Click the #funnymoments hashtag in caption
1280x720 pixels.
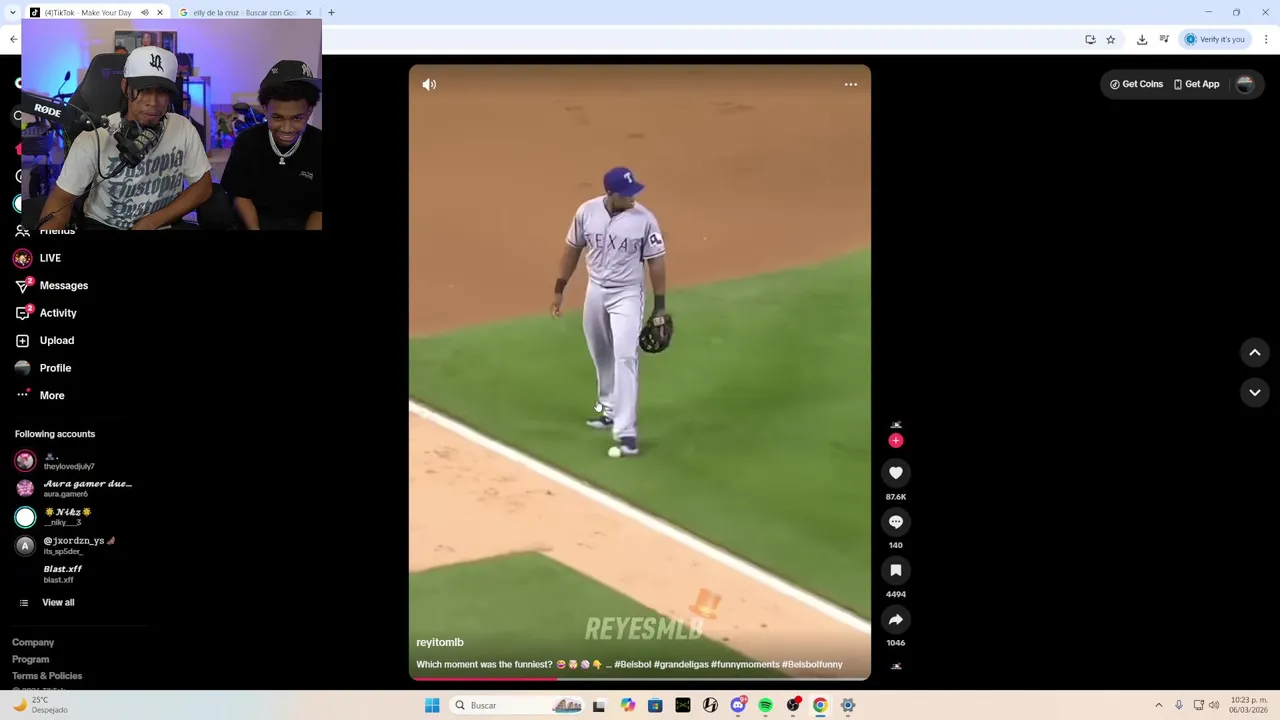745,665
